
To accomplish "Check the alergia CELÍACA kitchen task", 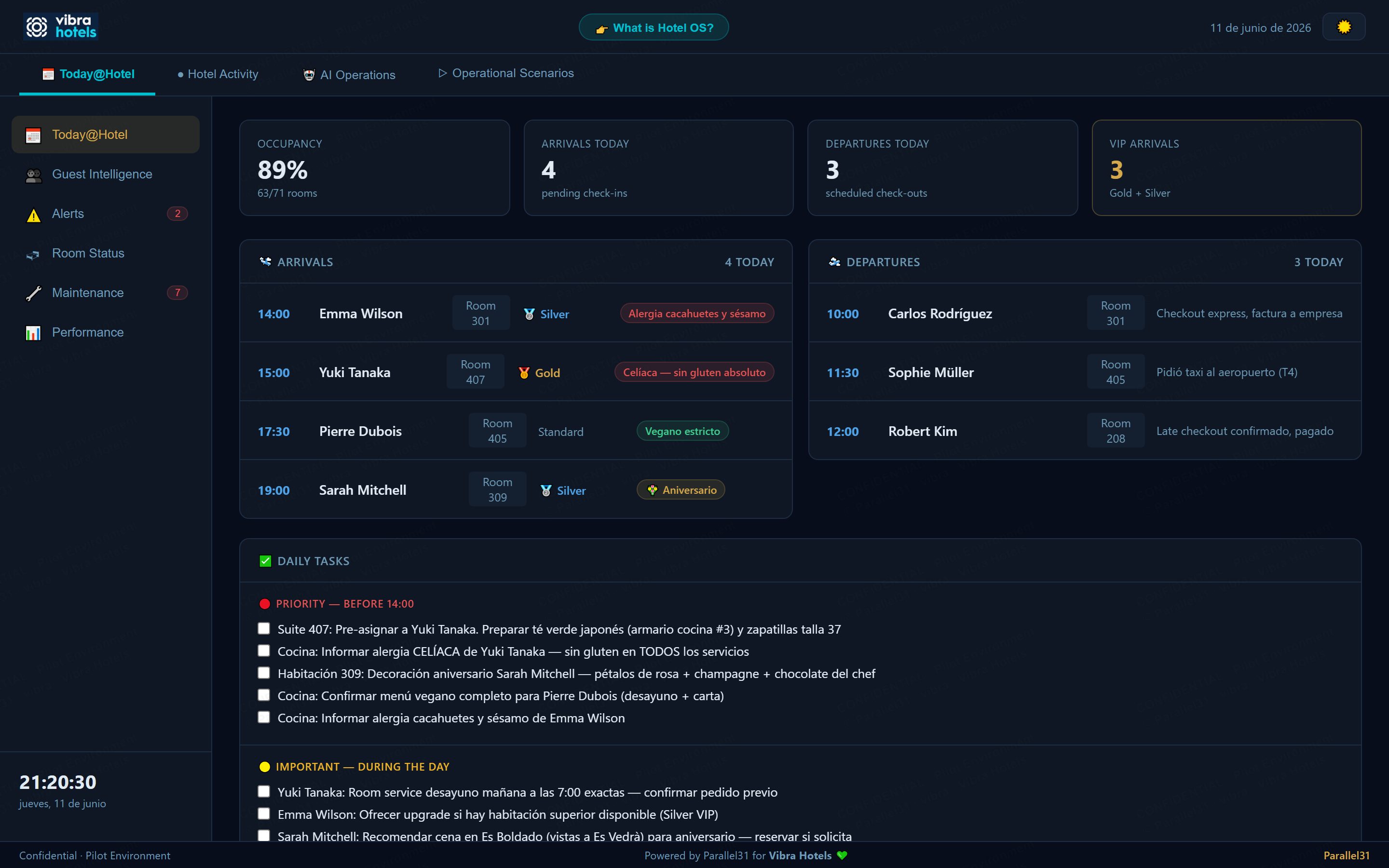I will [263, 651].
